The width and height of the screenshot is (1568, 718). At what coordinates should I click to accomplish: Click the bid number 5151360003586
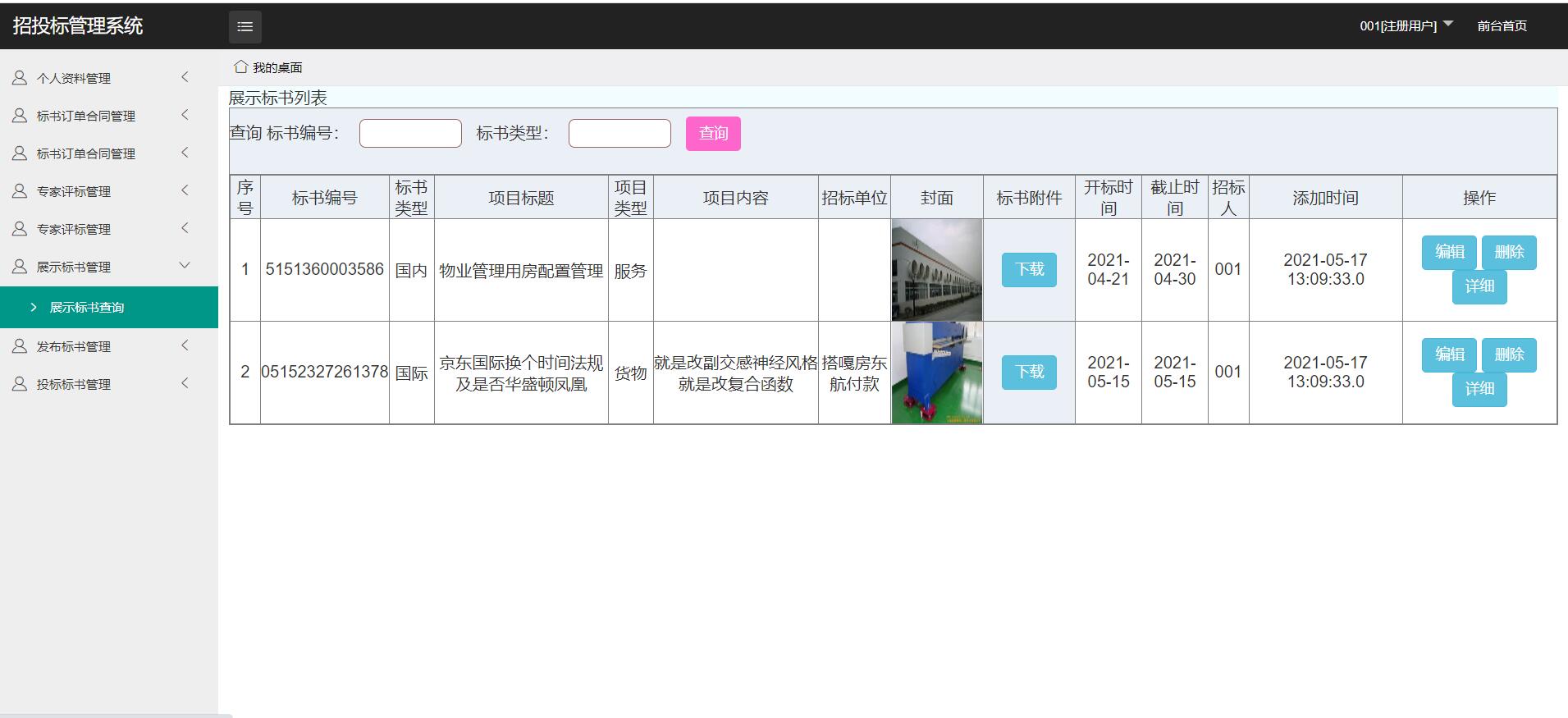[325, 269]
